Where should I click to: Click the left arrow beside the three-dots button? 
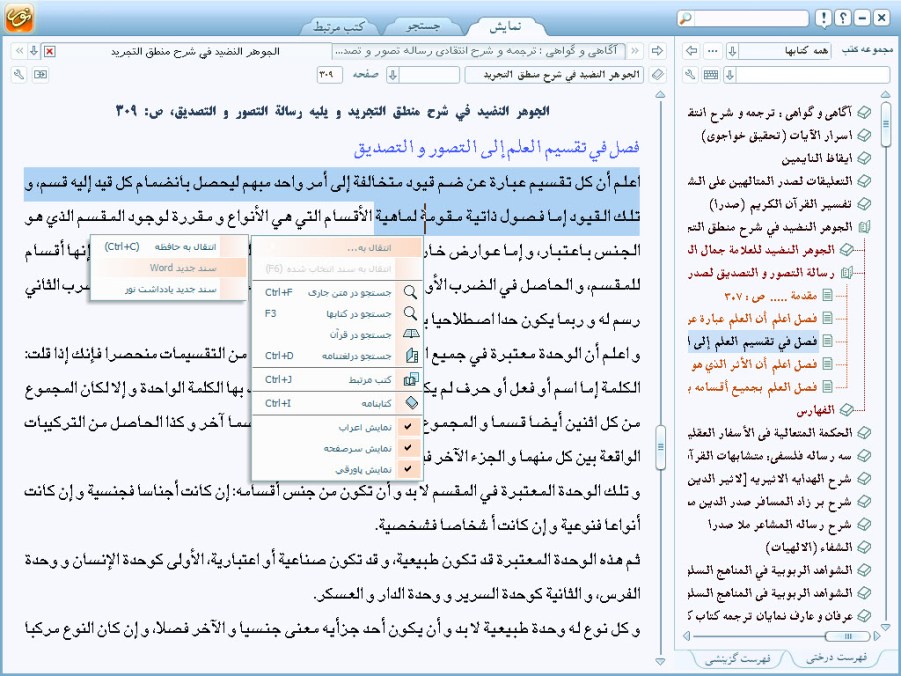click(x=691, y=51)
